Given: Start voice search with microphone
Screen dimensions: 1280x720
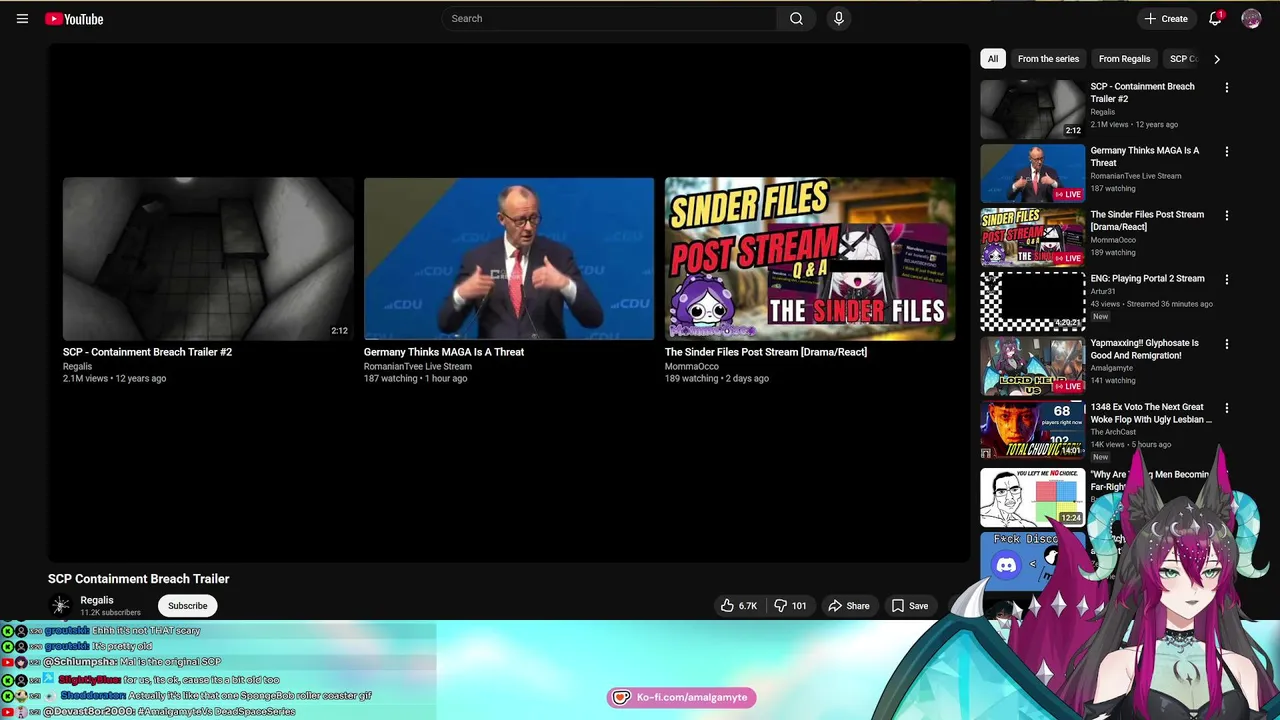Looking at the screenshot, I should point(839,18).
